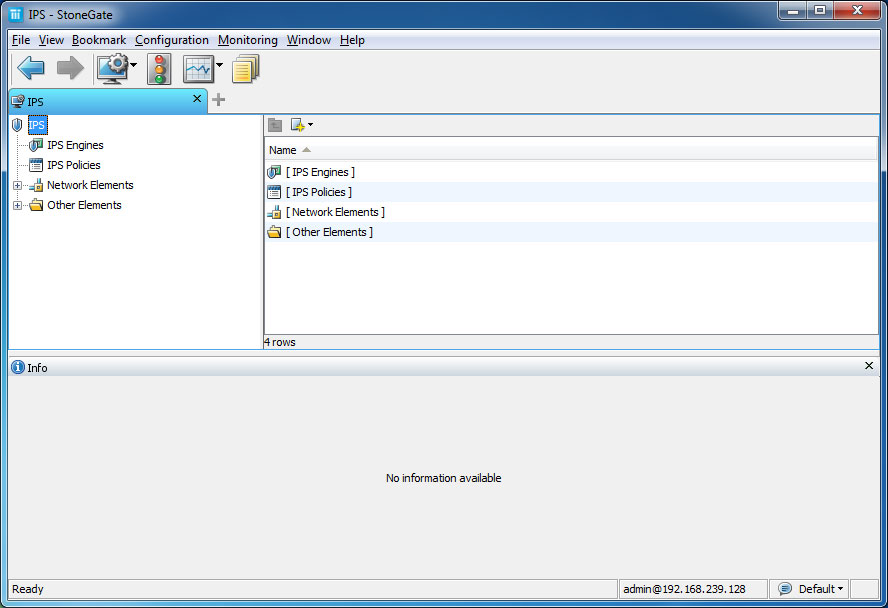The width and height of the screenshot is (888, 608).
Task: Select the [ Other Elements ] list row
Action: [571, 232]
